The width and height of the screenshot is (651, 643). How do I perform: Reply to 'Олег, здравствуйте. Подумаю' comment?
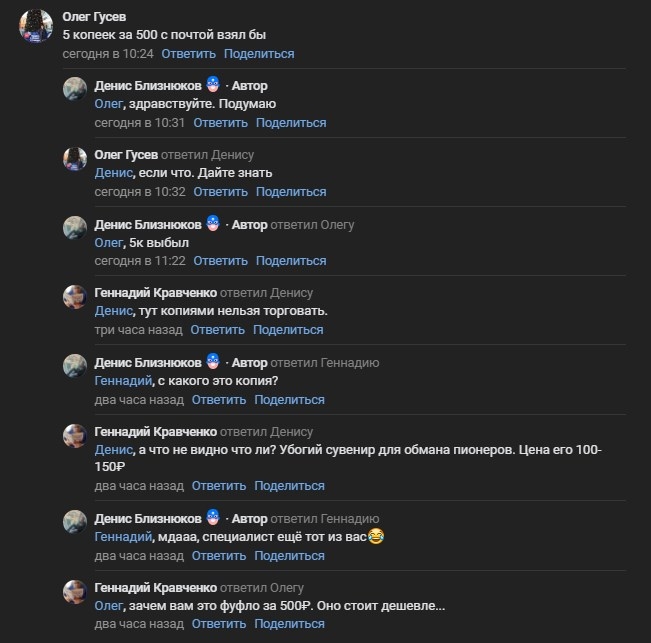[219, 123]
